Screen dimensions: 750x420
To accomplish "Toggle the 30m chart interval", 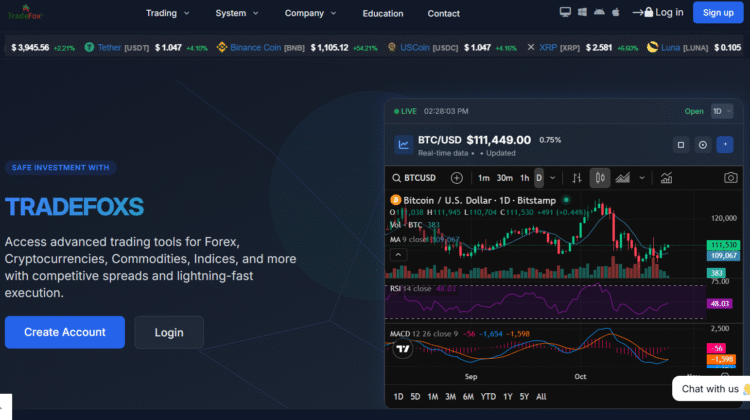I will pos(504,178).
